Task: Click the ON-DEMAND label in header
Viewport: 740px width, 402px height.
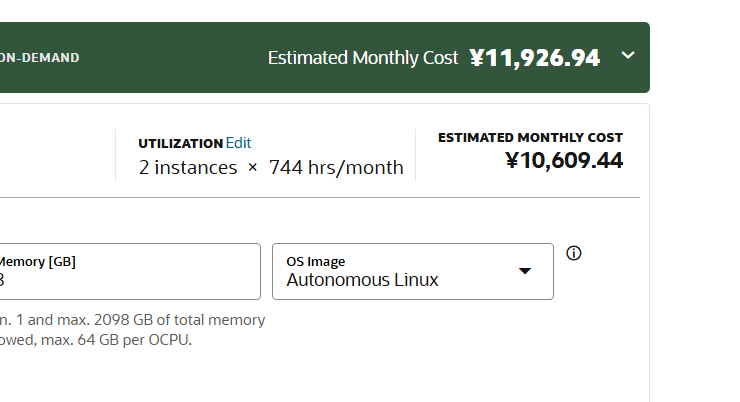Action: click(x=40, y=58)
